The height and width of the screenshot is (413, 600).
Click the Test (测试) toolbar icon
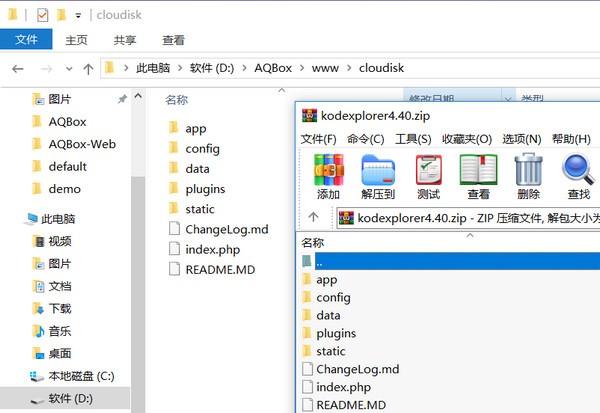pyautogui.click(x=428, y=170)
